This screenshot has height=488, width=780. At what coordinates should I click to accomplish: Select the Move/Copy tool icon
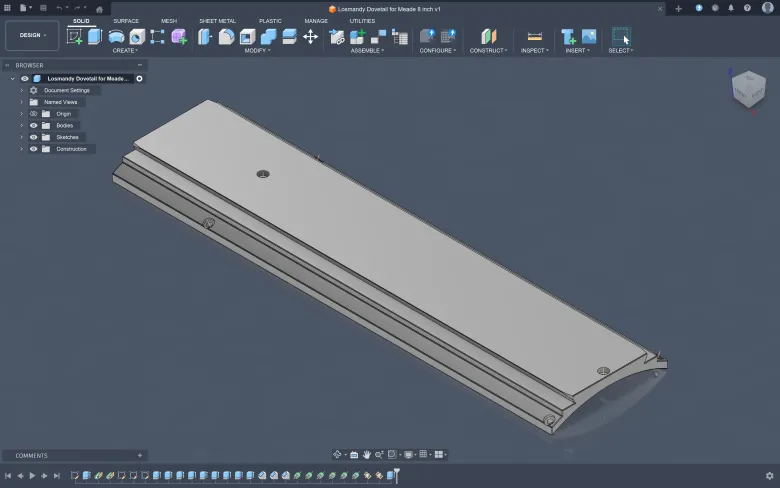pos(310,37)
